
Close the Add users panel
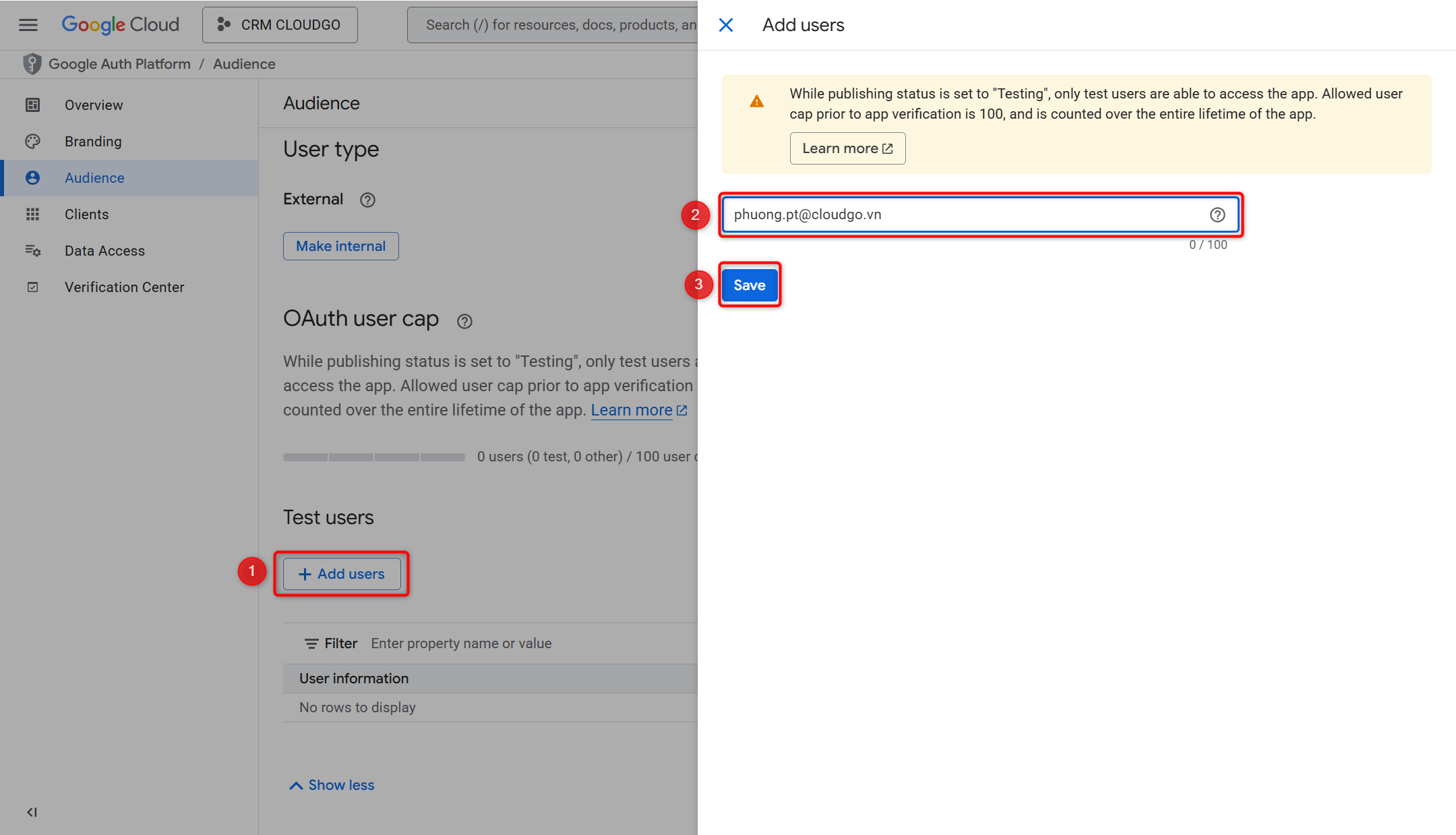(726, 25)
